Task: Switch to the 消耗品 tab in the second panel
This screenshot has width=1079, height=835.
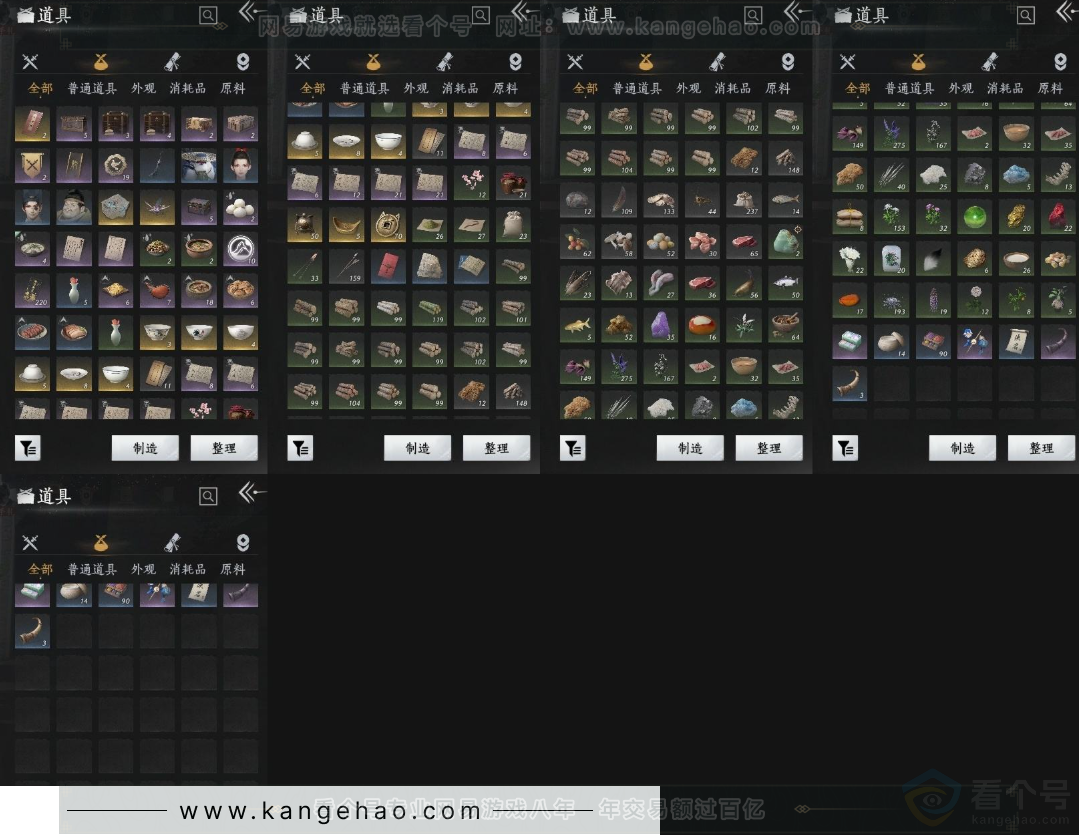Action: [x=460, y=88]
